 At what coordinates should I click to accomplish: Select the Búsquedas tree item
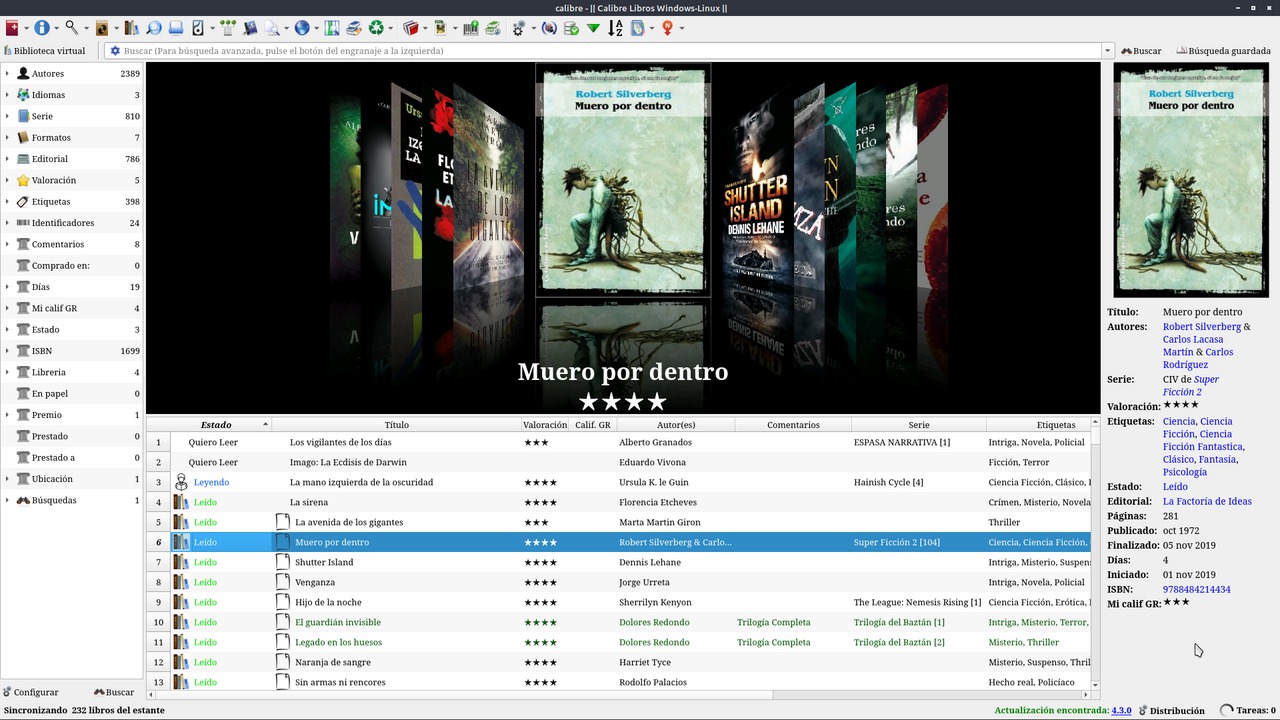72,500
